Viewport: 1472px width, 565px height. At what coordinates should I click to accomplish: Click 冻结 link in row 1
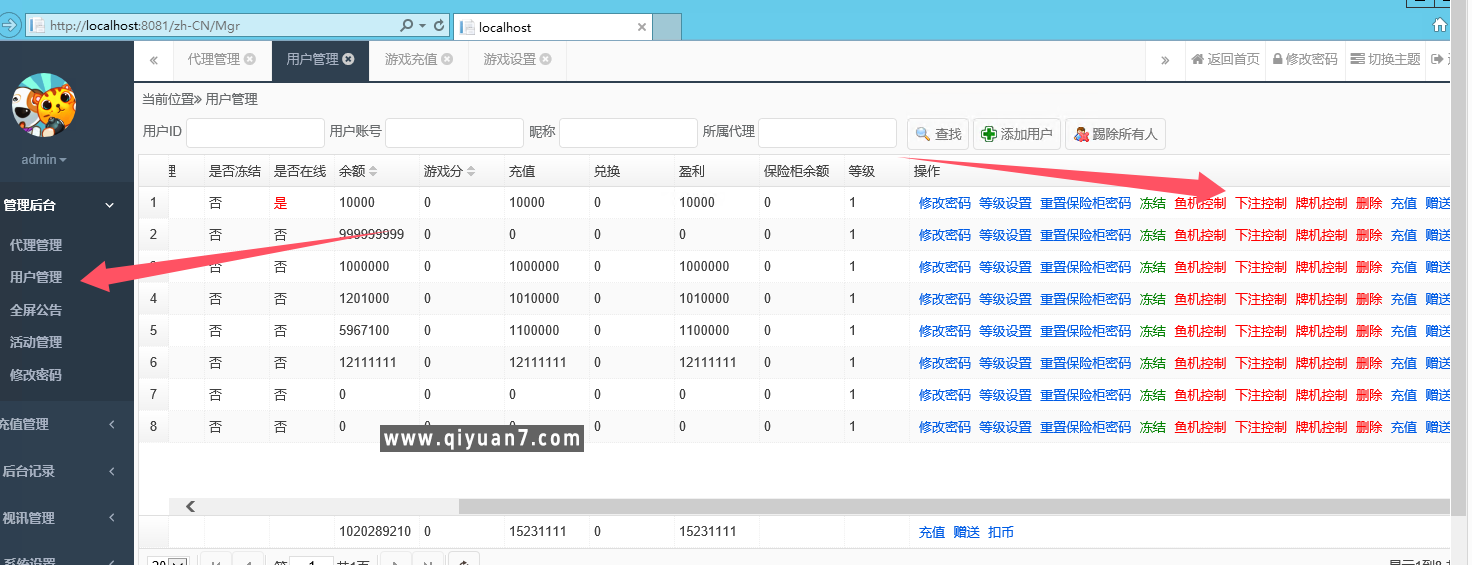click(x=1152, y=203)
